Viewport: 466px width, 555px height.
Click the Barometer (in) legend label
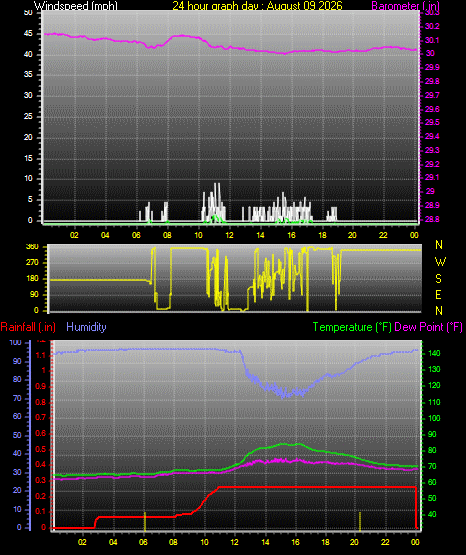click(x=405, y=6)
